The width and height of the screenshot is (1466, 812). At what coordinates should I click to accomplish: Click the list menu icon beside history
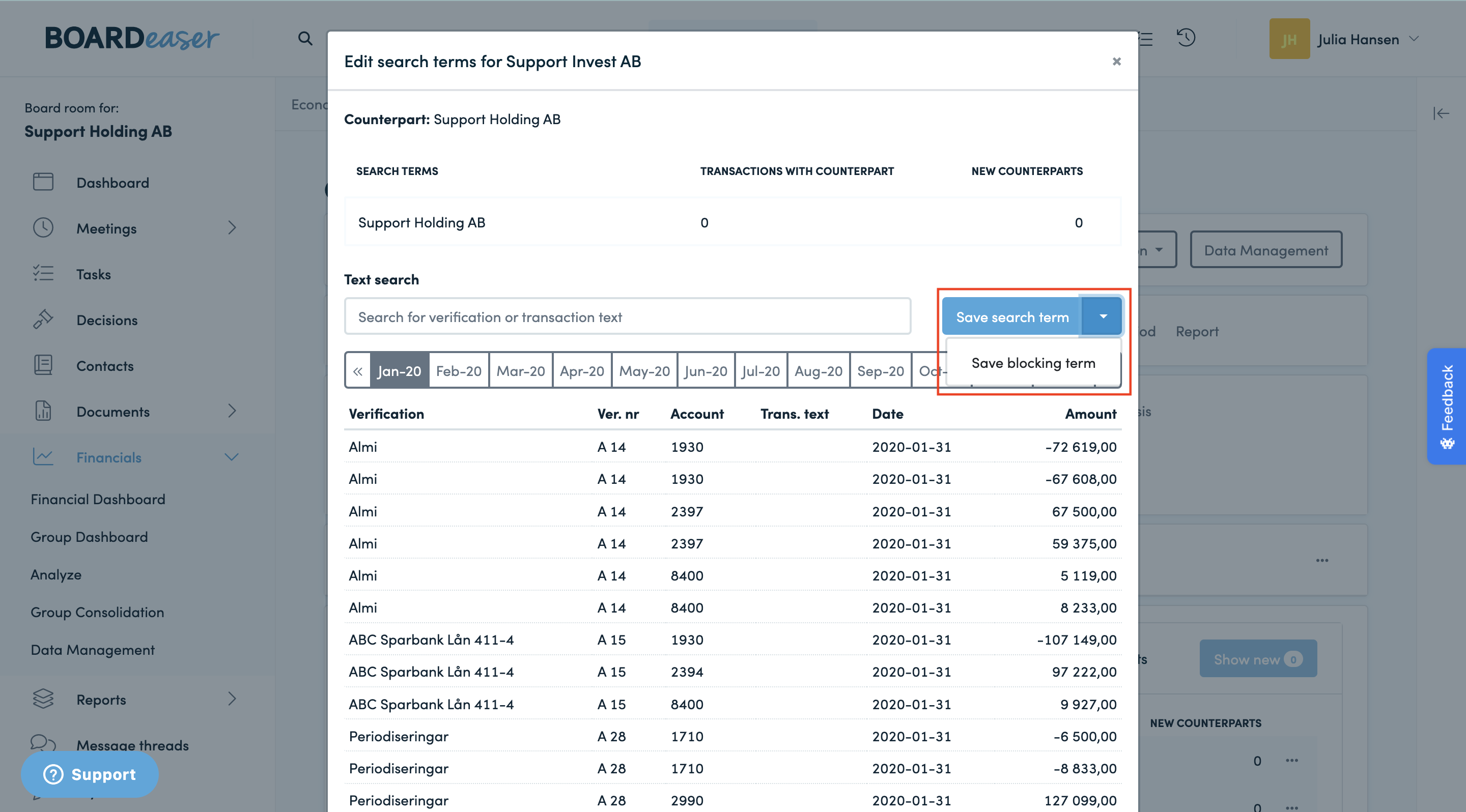1146,39
